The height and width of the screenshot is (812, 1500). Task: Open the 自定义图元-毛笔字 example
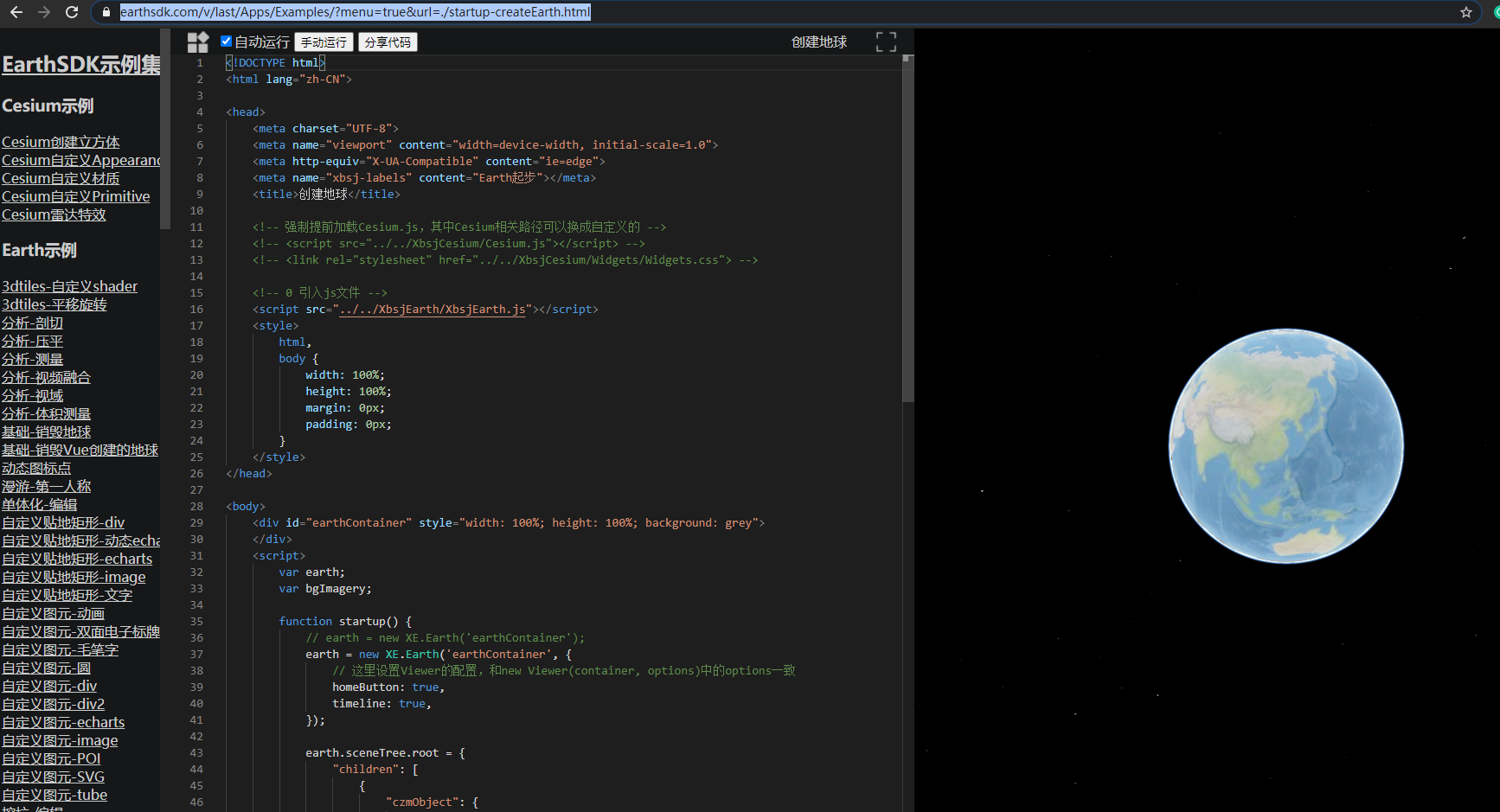tap(61, 649)
